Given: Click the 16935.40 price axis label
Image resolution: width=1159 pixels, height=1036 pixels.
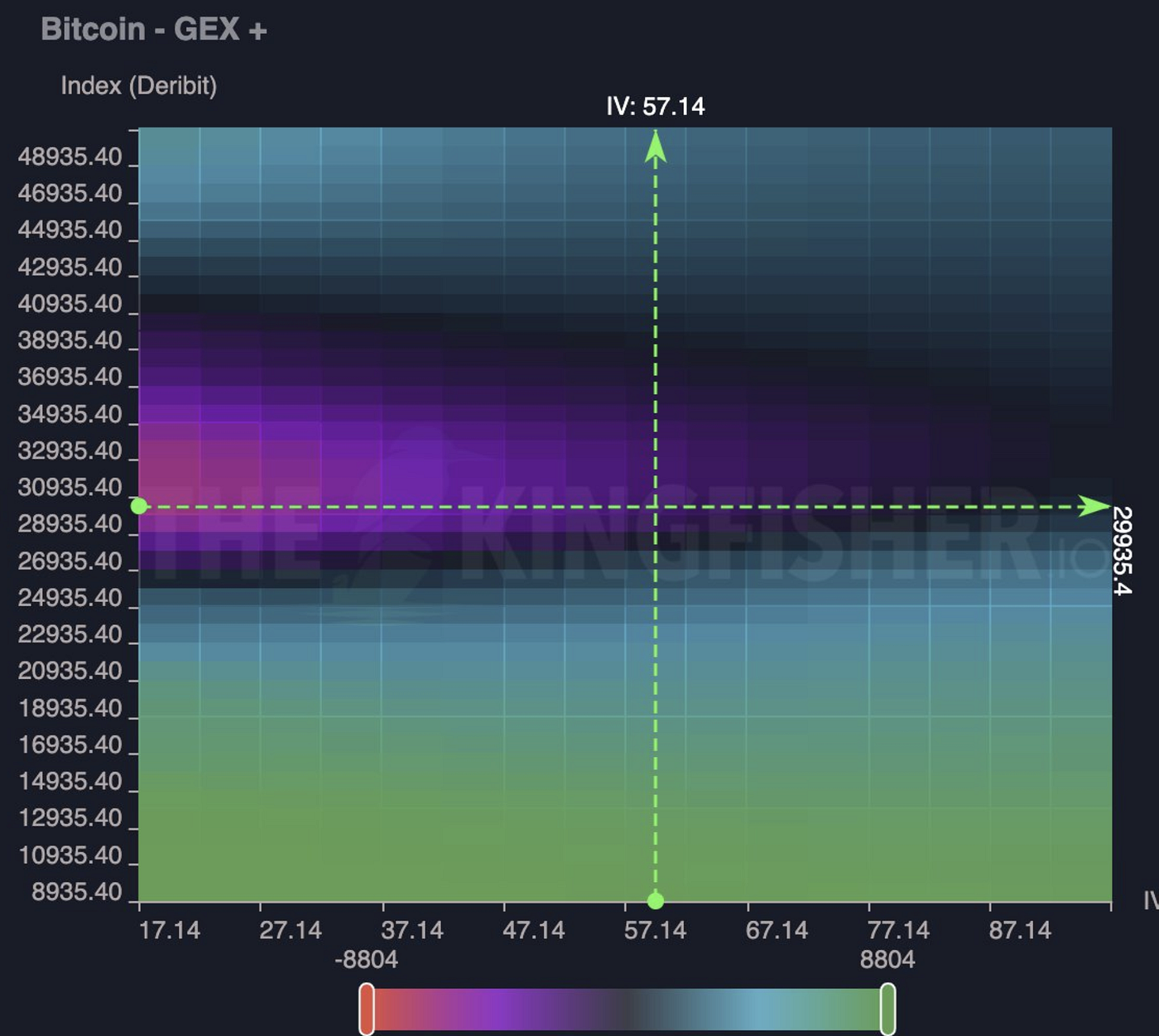Looking at the screenshot, I should (70, 744).
